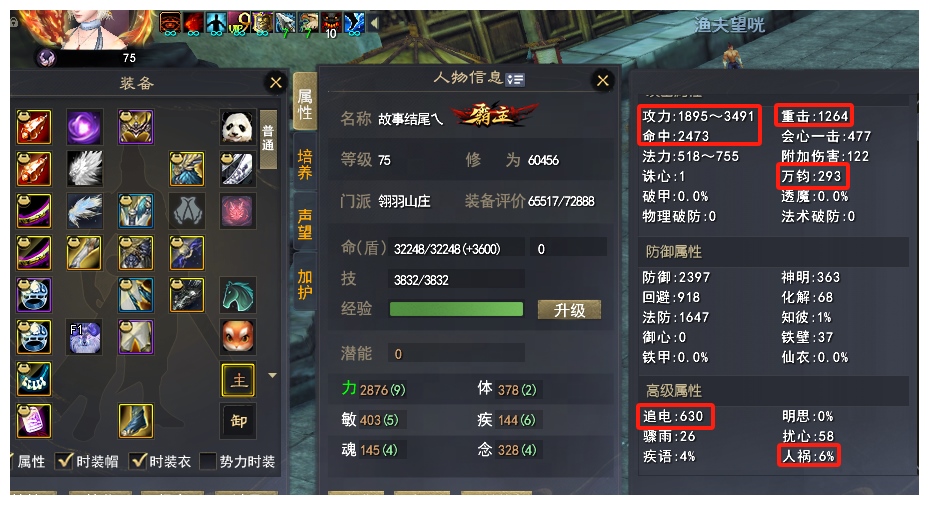
Task: Click the panda pet icon
Action: [x=238, y=127]
